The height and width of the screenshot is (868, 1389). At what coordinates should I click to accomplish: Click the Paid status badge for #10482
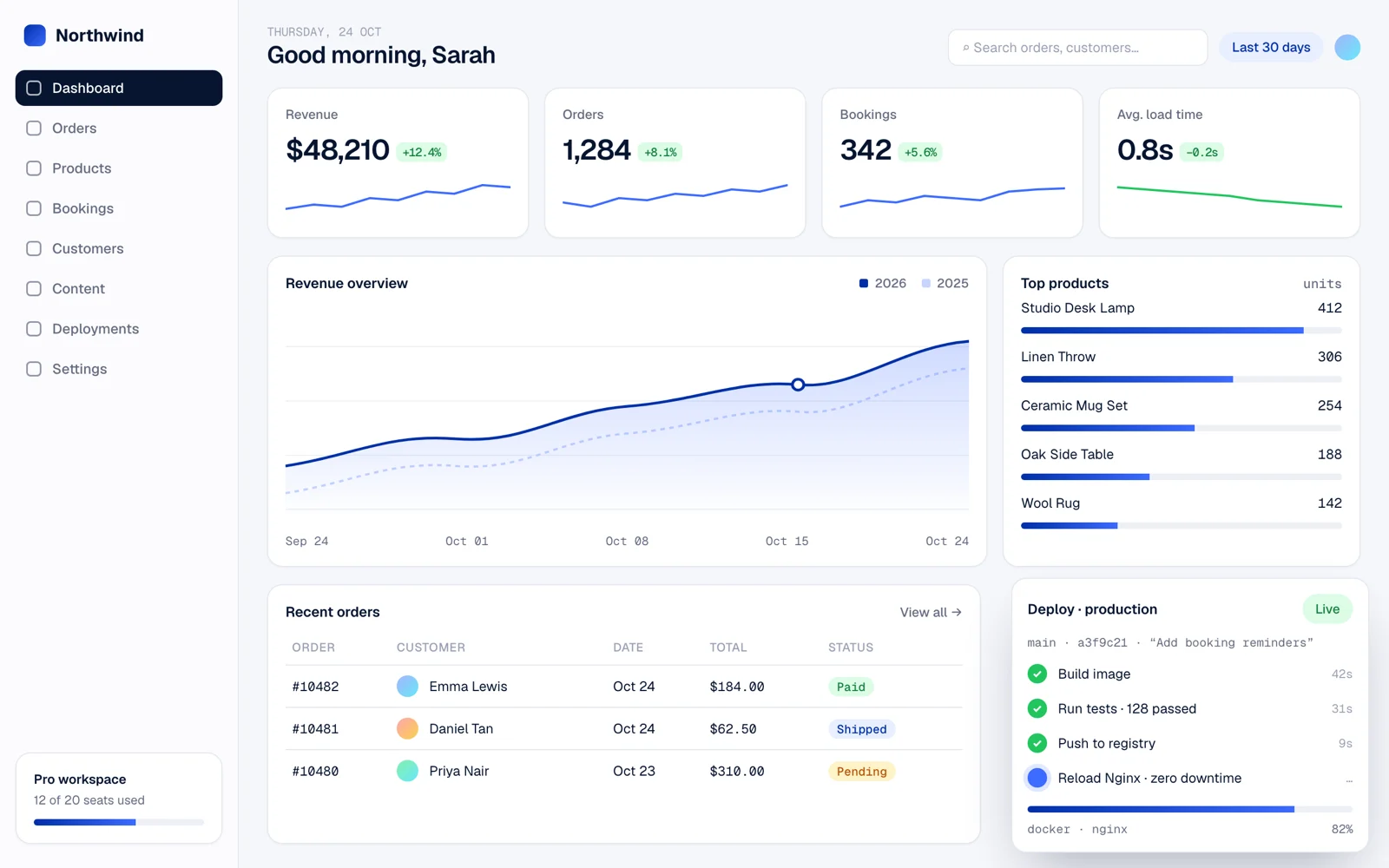tap(851, 687)
